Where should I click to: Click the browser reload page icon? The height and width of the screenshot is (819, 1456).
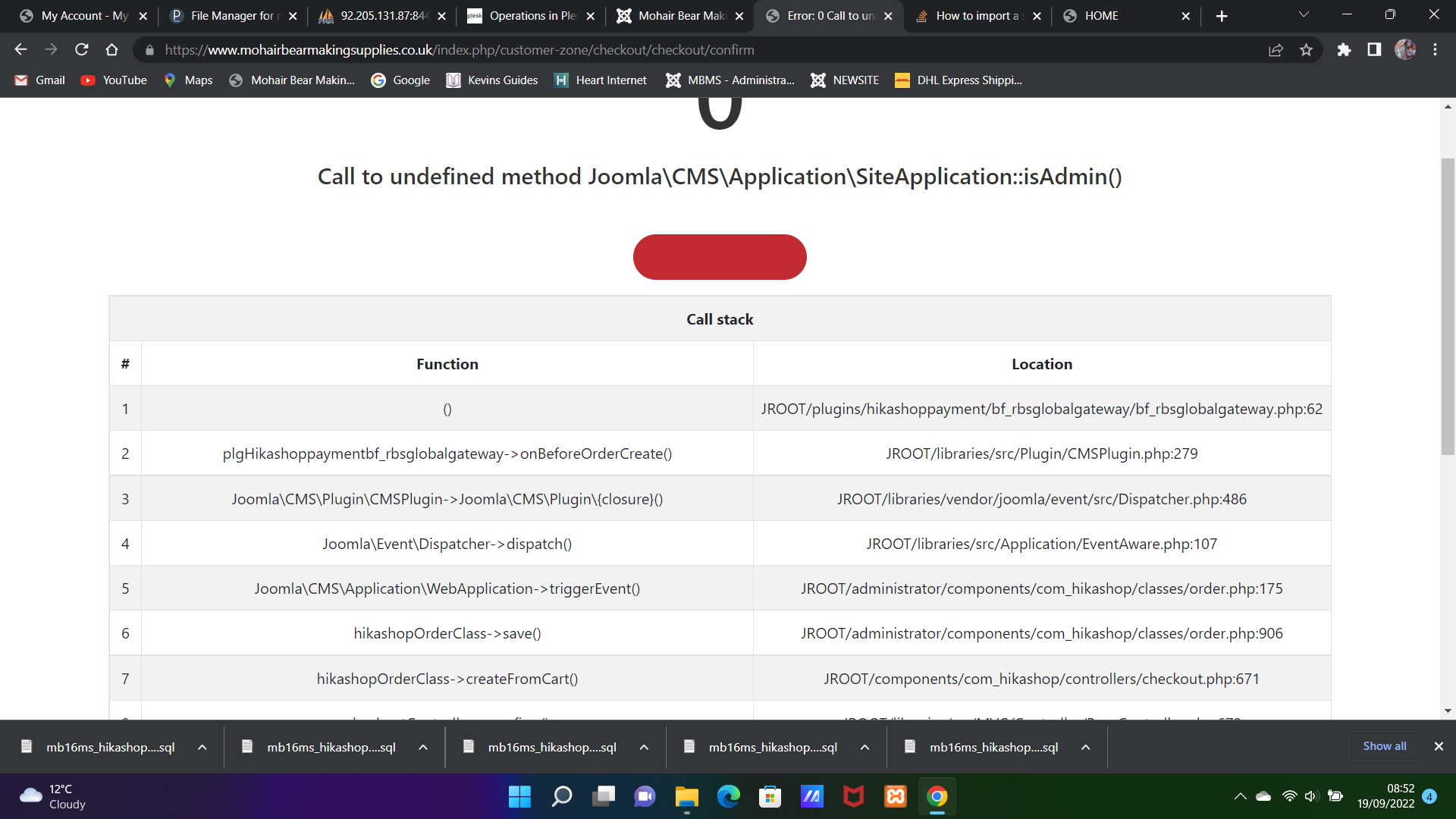click(x=82, y=50)
